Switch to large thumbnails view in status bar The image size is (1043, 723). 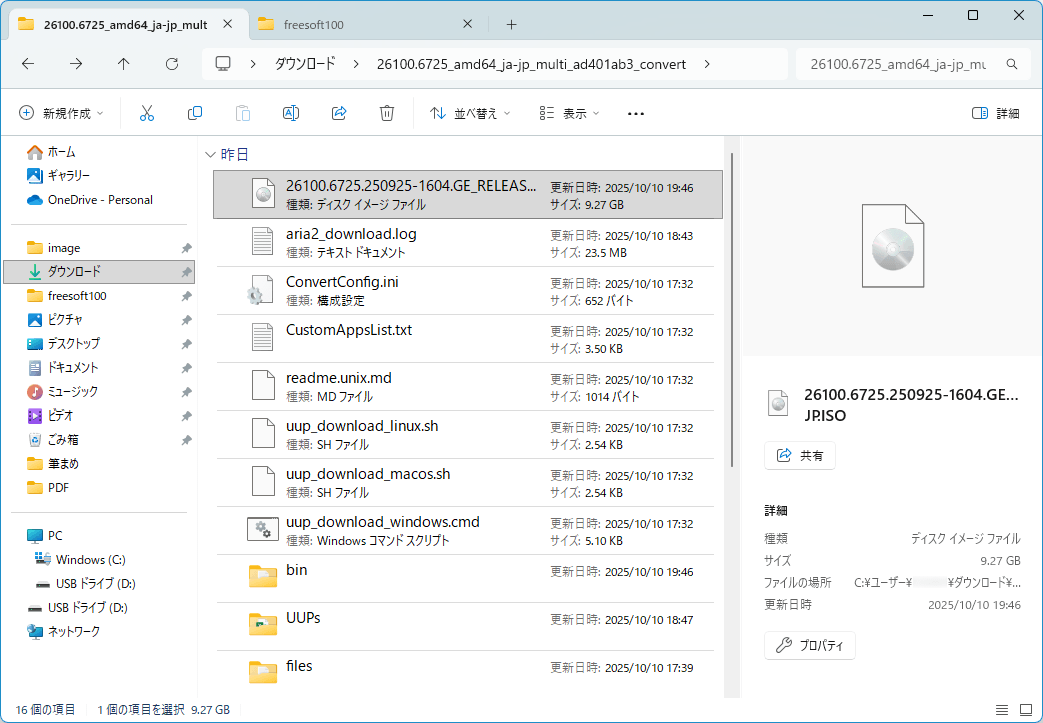1024,710
